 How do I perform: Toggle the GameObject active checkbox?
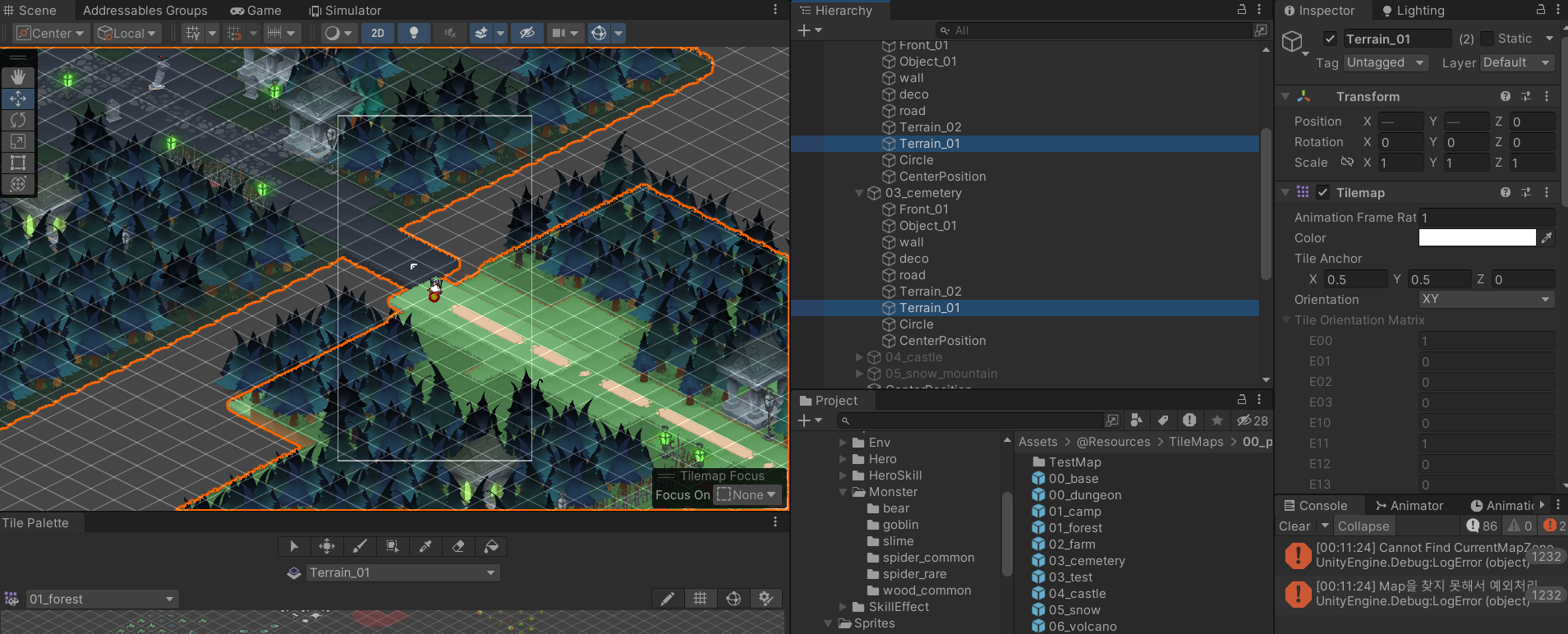[1330, 39]
